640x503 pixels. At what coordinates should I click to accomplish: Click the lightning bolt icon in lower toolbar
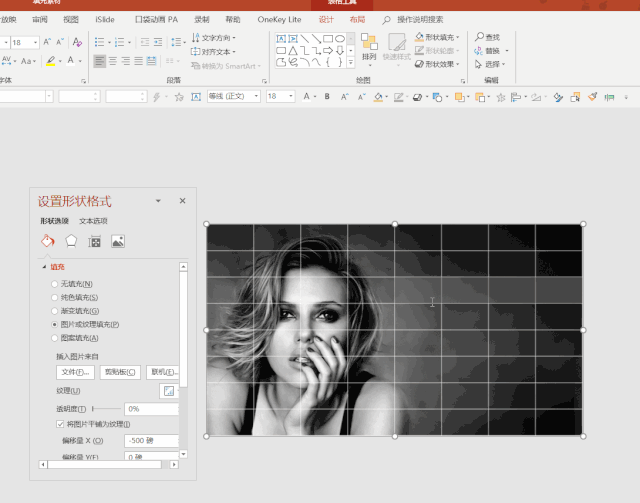(x=156, y=97)
